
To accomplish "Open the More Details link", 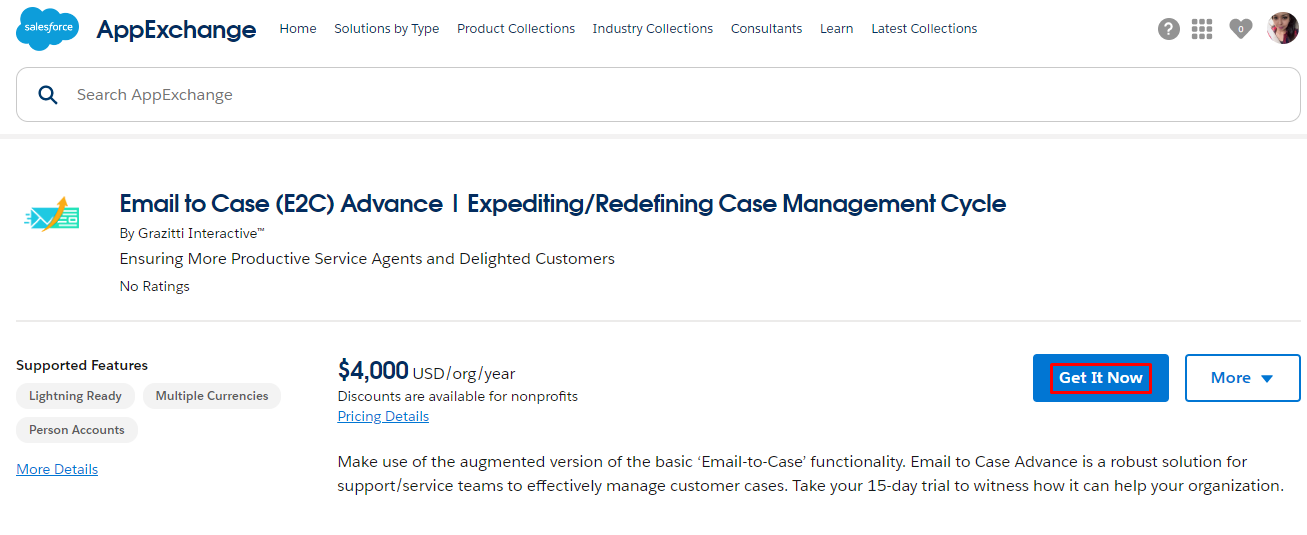I will [57, 469].
